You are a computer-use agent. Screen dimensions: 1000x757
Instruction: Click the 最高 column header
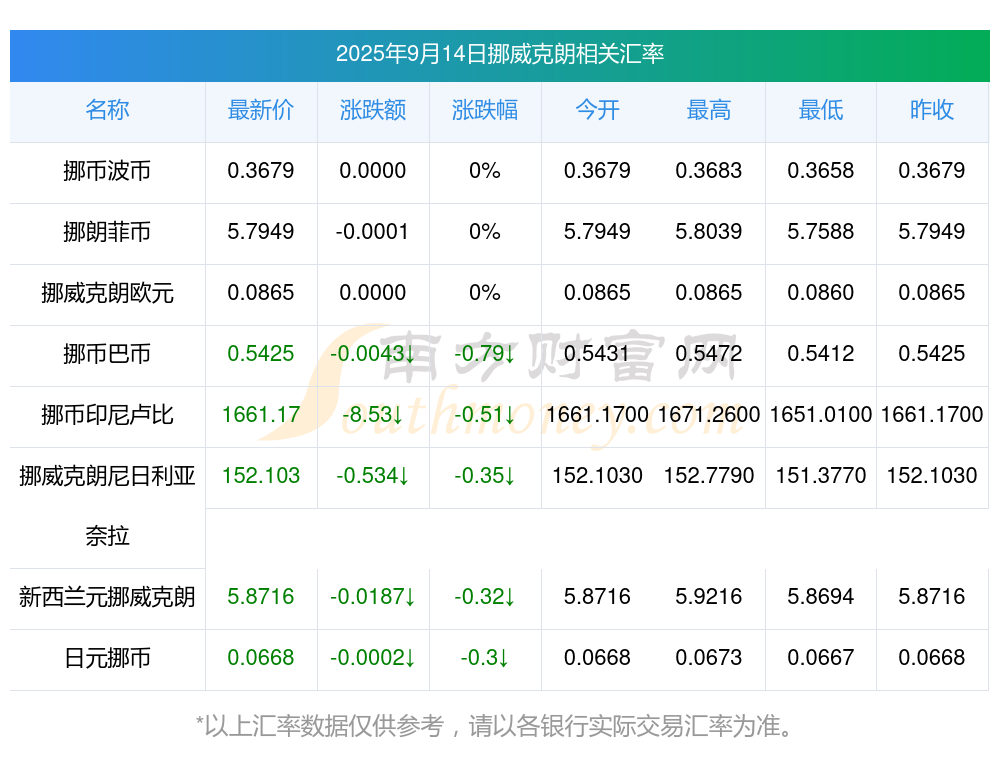tap(709, 110)
